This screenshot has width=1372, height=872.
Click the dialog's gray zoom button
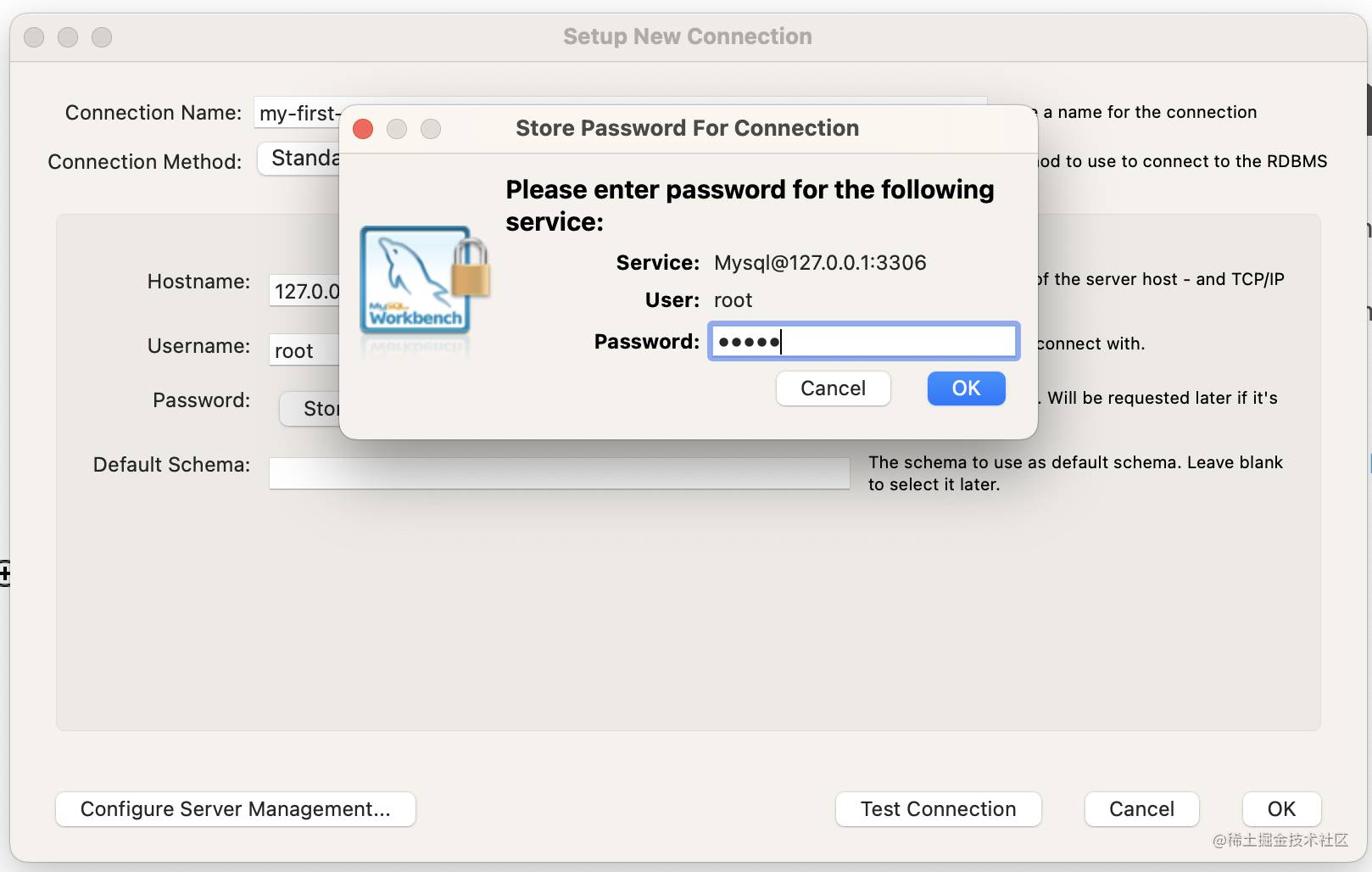tap(431, 129)
